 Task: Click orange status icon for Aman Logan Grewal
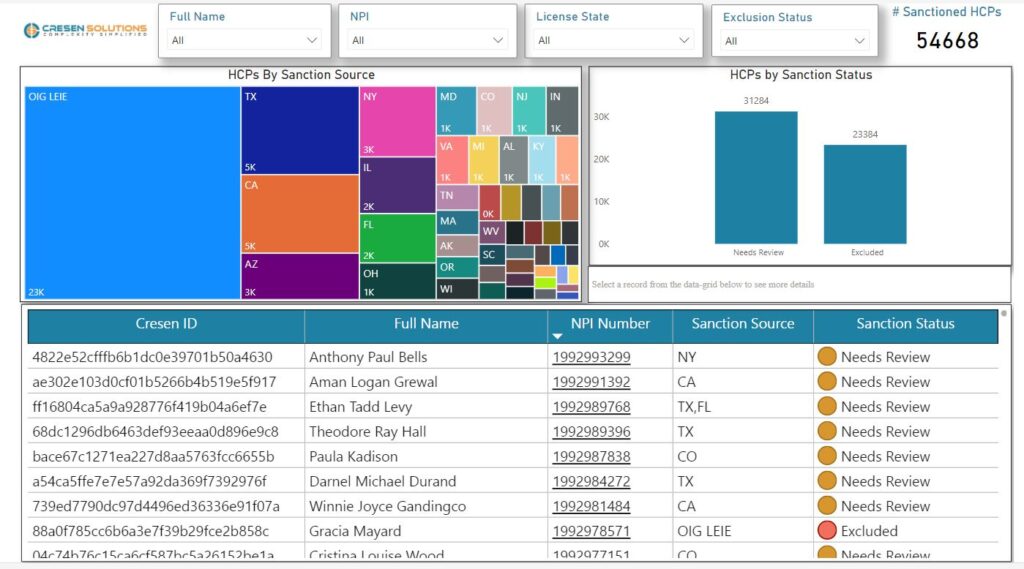[827, 382]
